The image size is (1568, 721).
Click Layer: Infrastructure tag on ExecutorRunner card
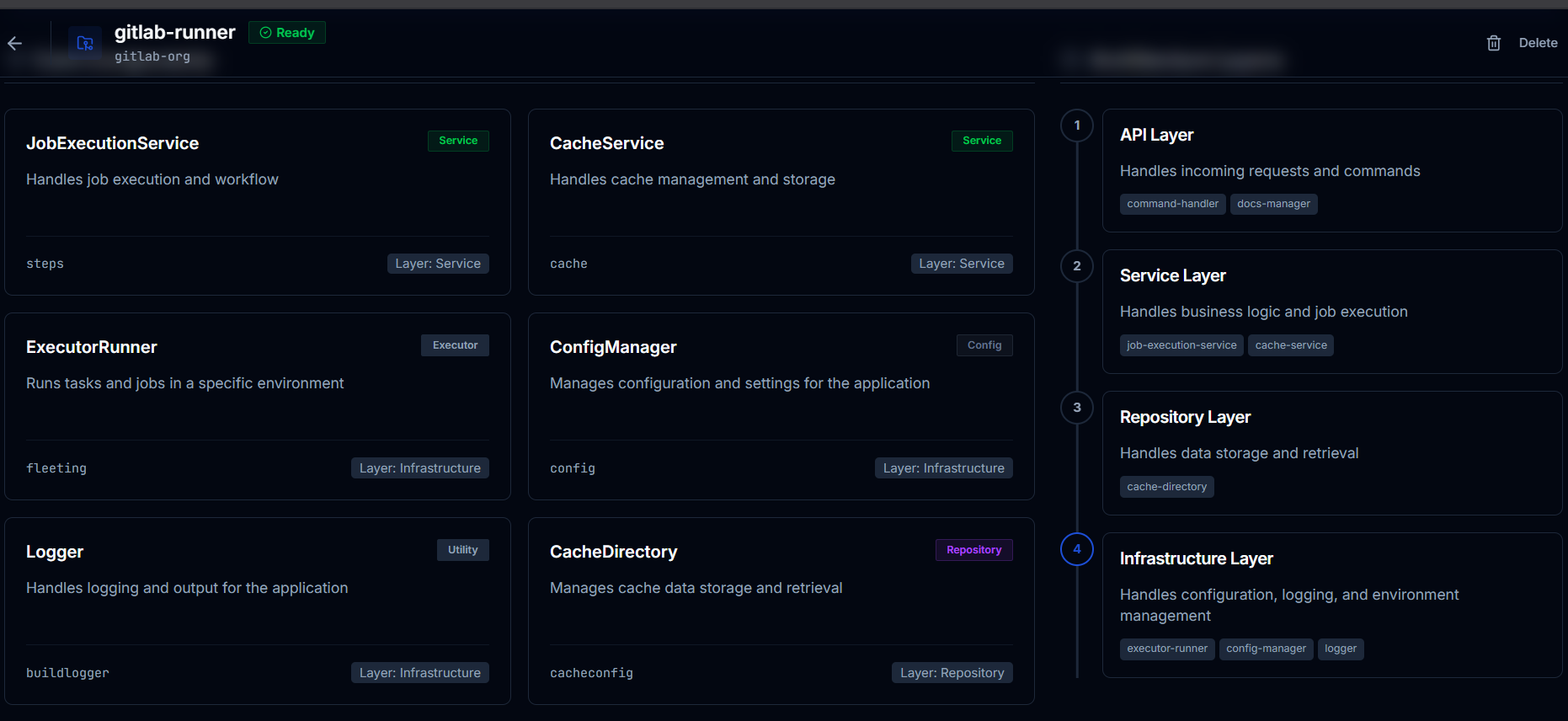click(420, 468)
